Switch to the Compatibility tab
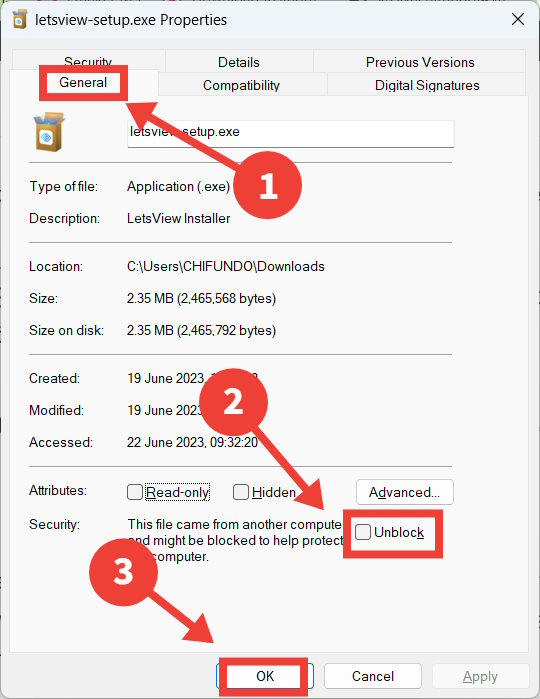This screenshot has height=699, width=540. click(241, 85)
